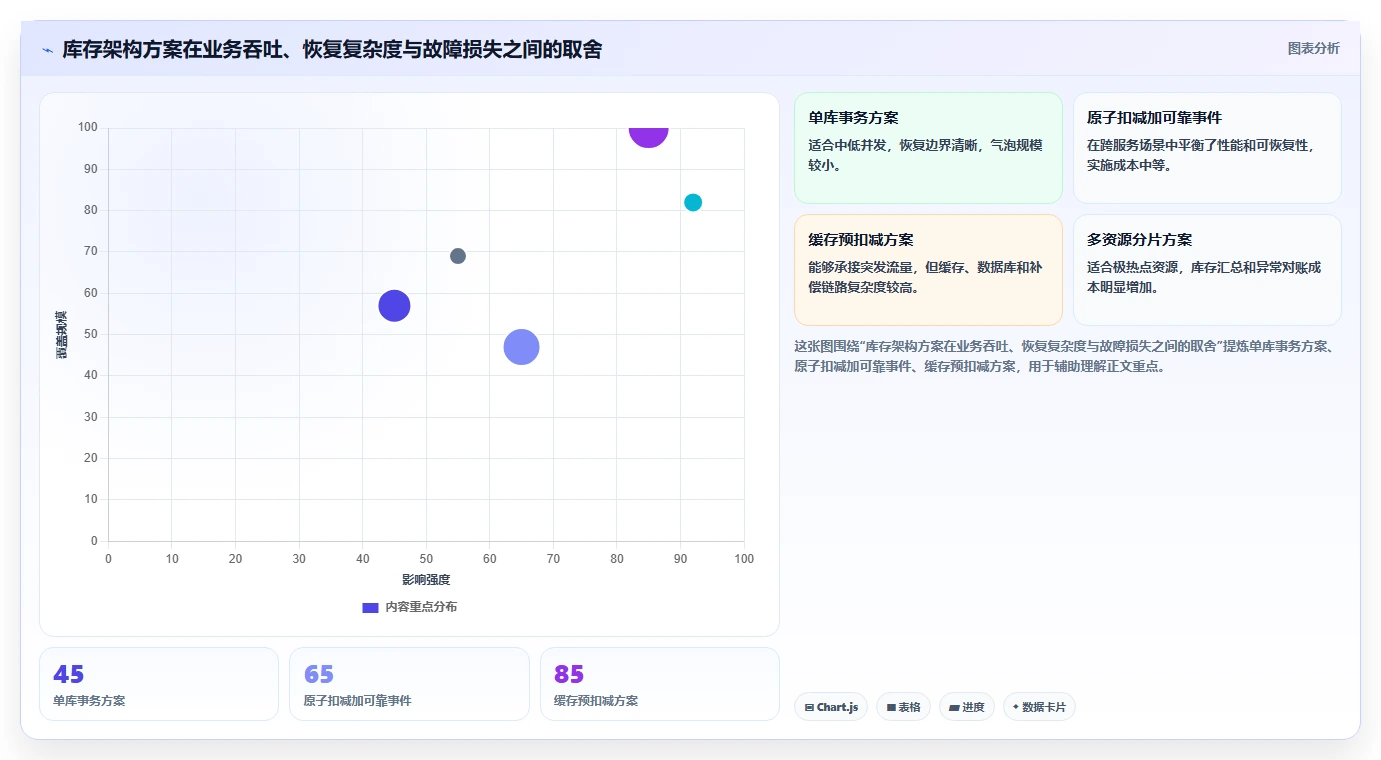Click the Chart.js tag chip
The height and width of the screenshot is (760, 1381).
pyautogui.click(x=831, y=707)
